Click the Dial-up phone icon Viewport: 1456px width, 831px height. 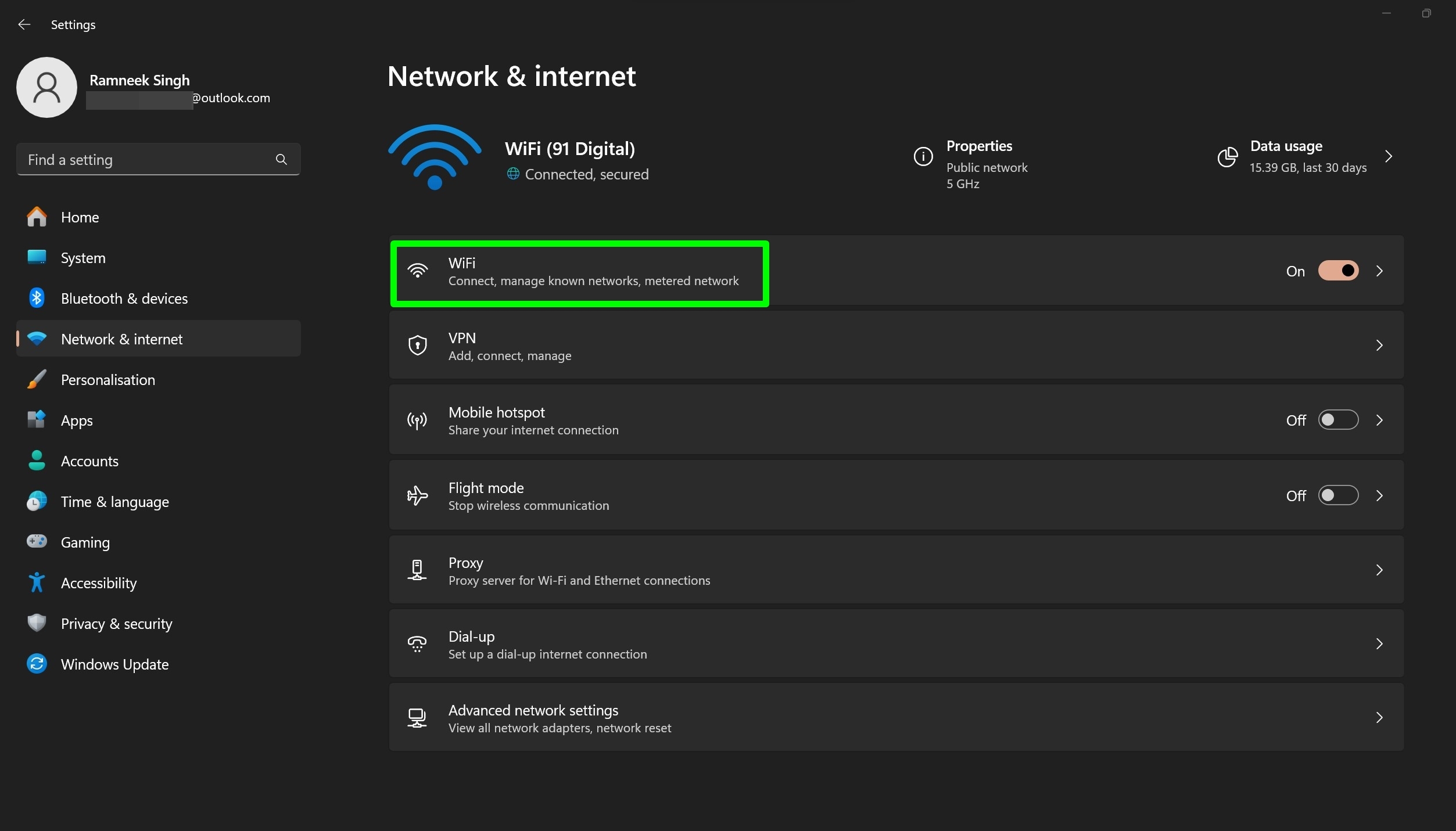coord(417,644)
